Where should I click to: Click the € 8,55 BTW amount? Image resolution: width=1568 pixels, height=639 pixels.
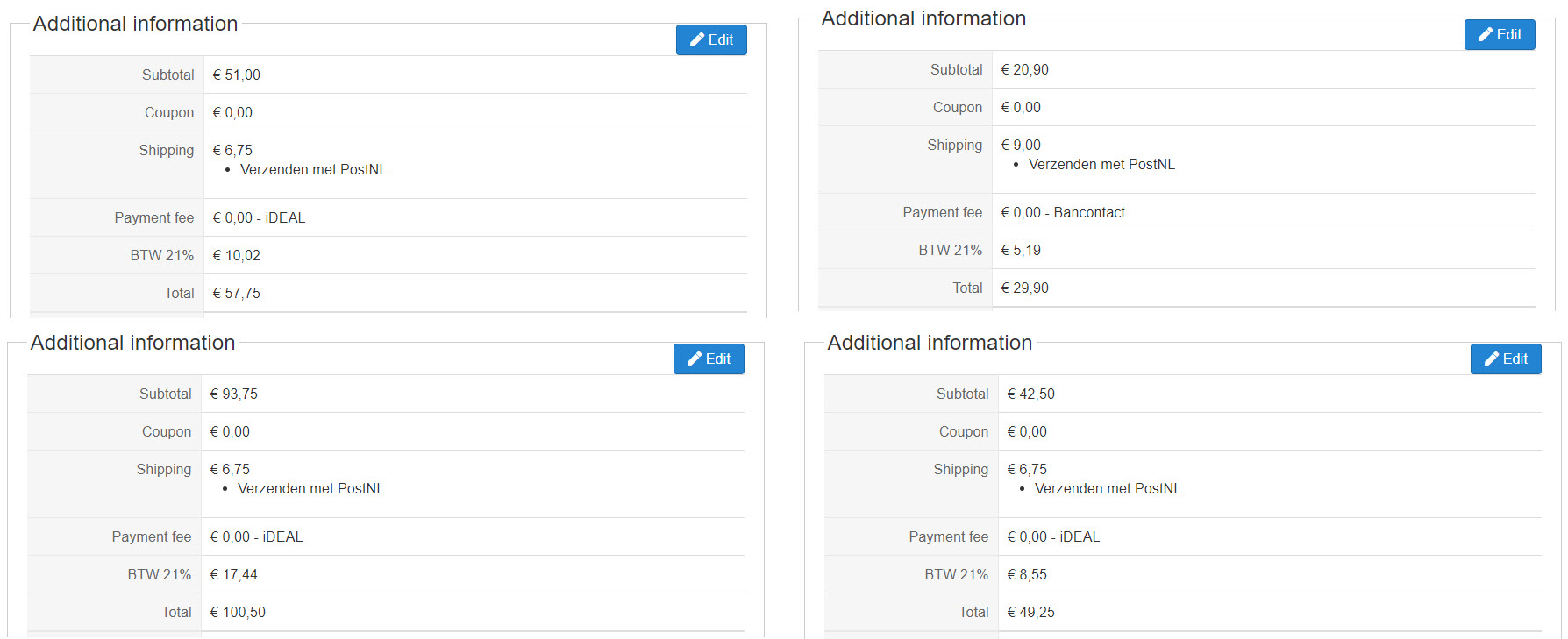point(1027,574)
